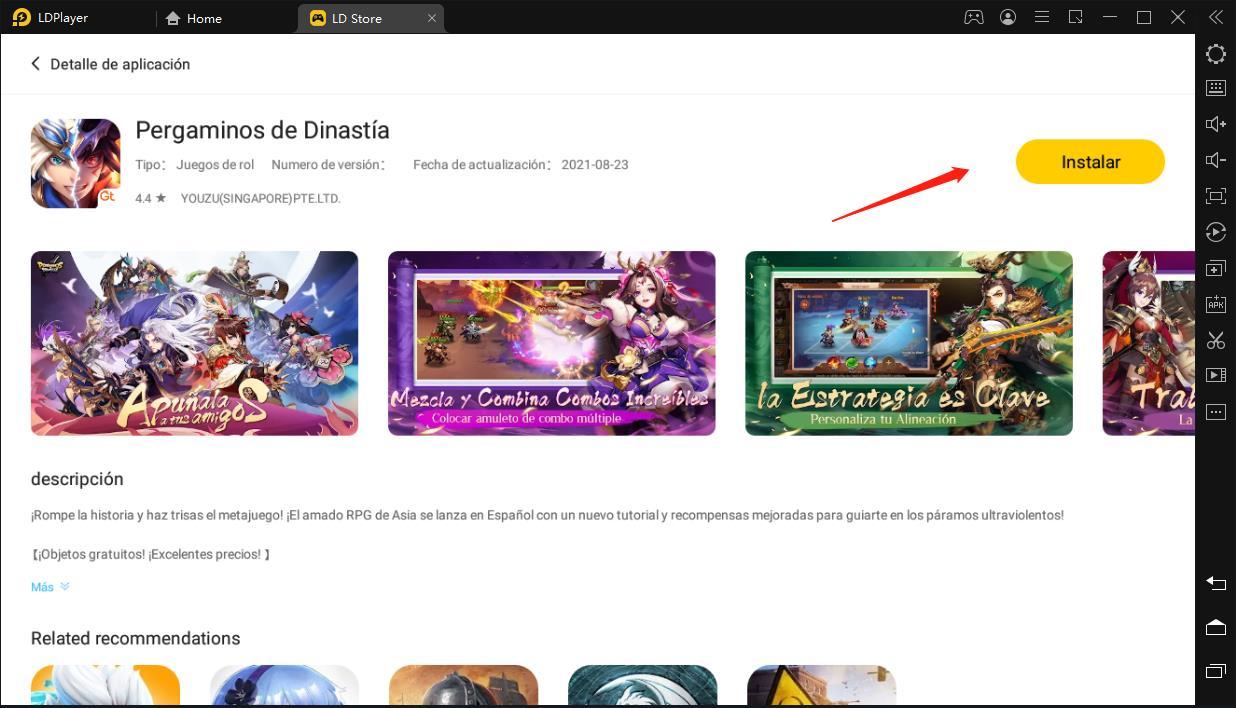This screenshot has width=1236, height=708.
Task: Open the video recorder icon in sidebar
Action: [1216, 376]
